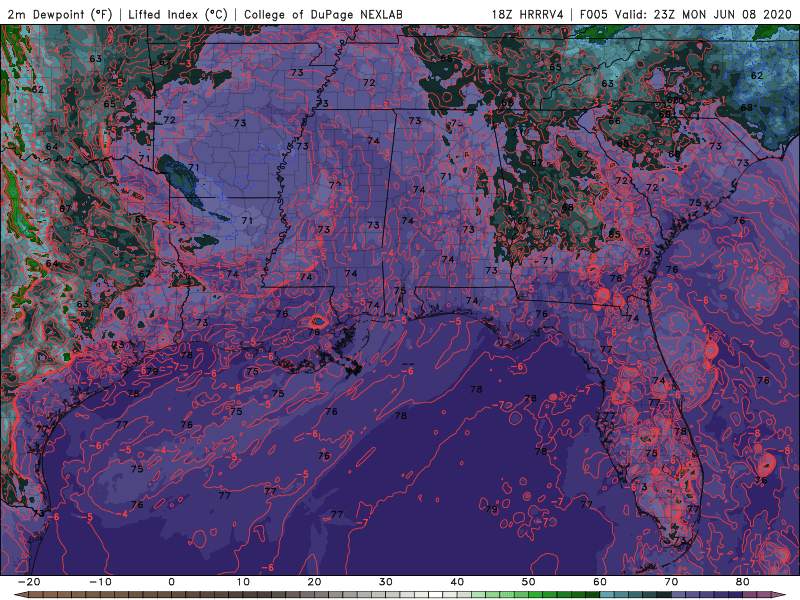Click the teal-blue swatch below the 60 label

[607, 595]
